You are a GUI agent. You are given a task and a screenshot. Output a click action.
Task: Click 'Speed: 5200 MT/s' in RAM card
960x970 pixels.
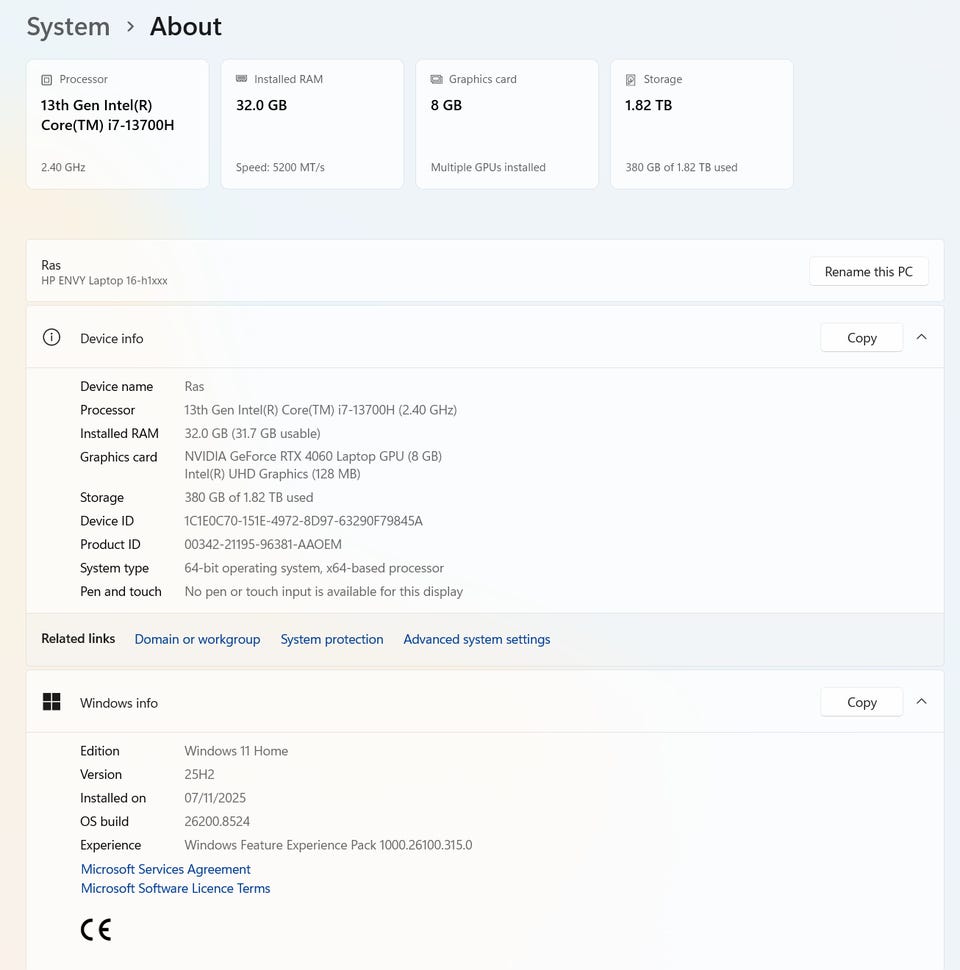coord(280,167)
